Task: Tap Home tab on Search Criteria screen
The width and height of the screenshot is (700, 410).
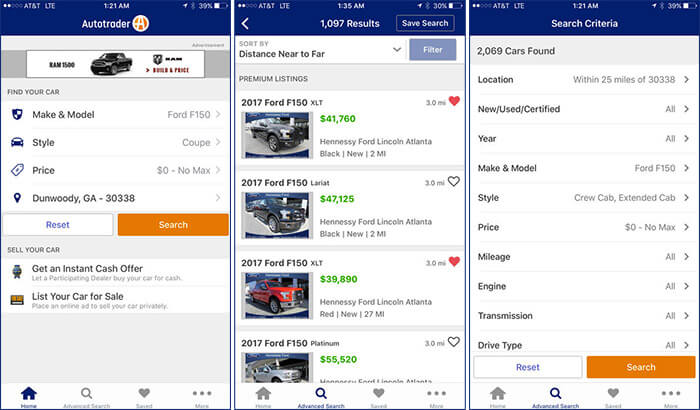Action: [498, 397]
